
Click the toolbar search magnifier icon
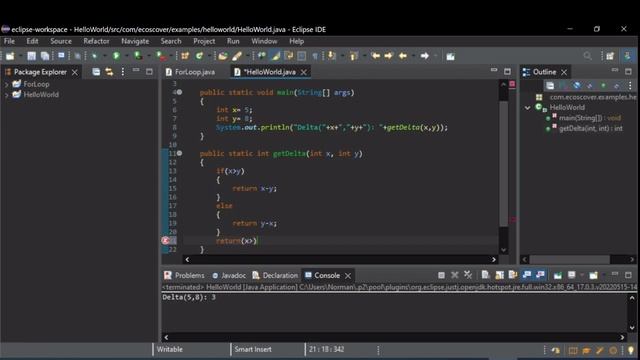click(x=587, y=56)
